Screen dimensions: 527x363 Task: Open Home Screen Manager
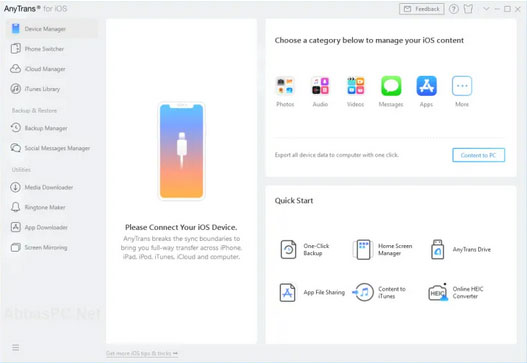pos(382,249)
